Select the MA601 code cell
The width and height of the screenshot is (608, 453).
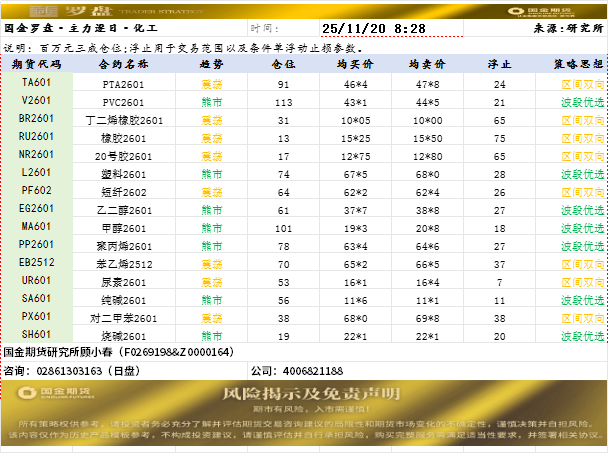36,226
